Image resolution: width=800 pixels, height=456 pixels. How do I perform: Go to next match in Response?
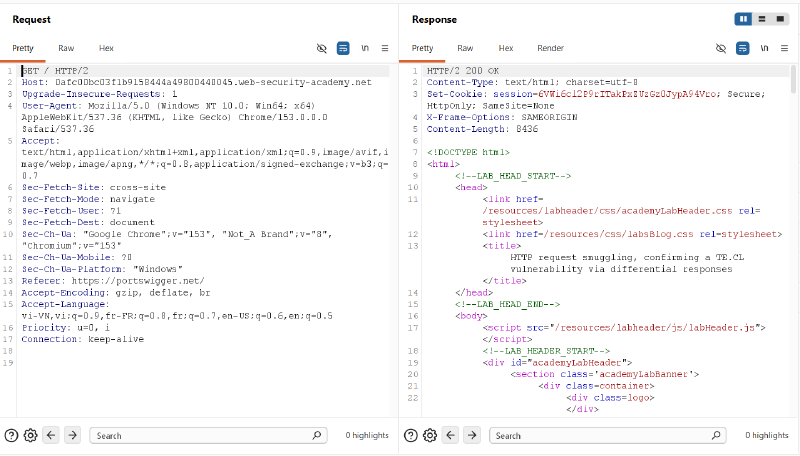point(472,435)
